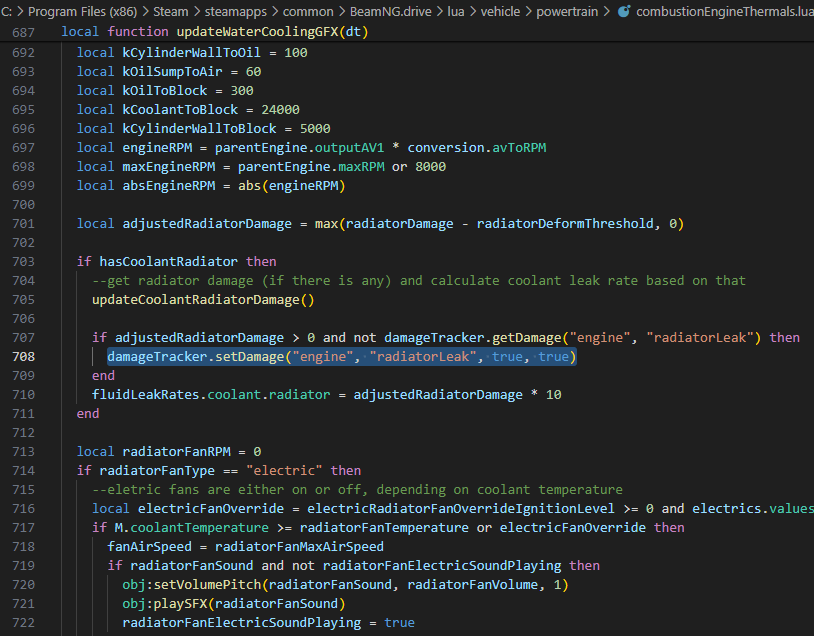Expand chevron after powertrain breadcrumb
The height and width of the screenshot is (636, 814).
point(606,11)
